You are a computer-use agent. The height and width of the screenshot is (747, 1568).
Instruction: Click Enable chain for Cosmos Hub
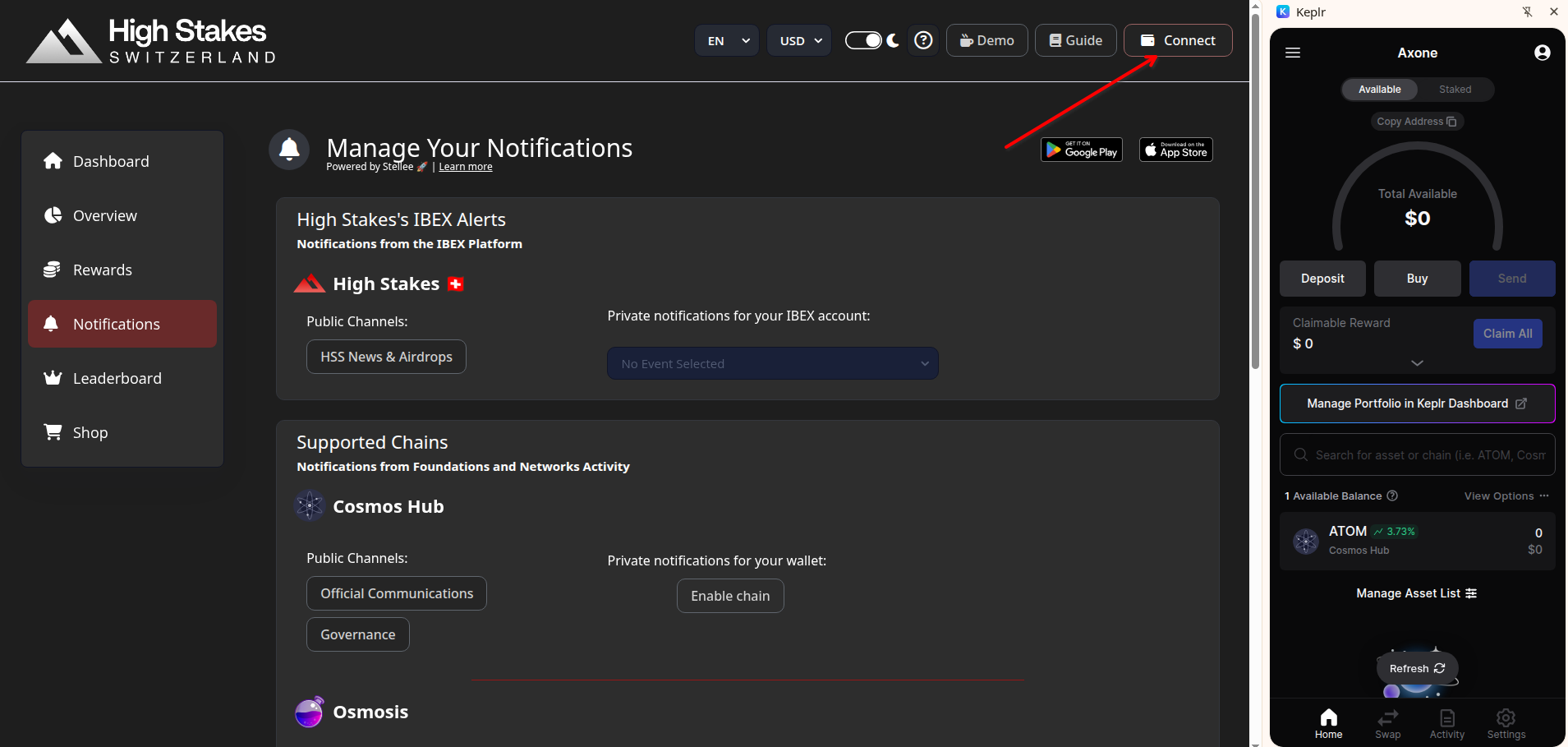[730, 596]
